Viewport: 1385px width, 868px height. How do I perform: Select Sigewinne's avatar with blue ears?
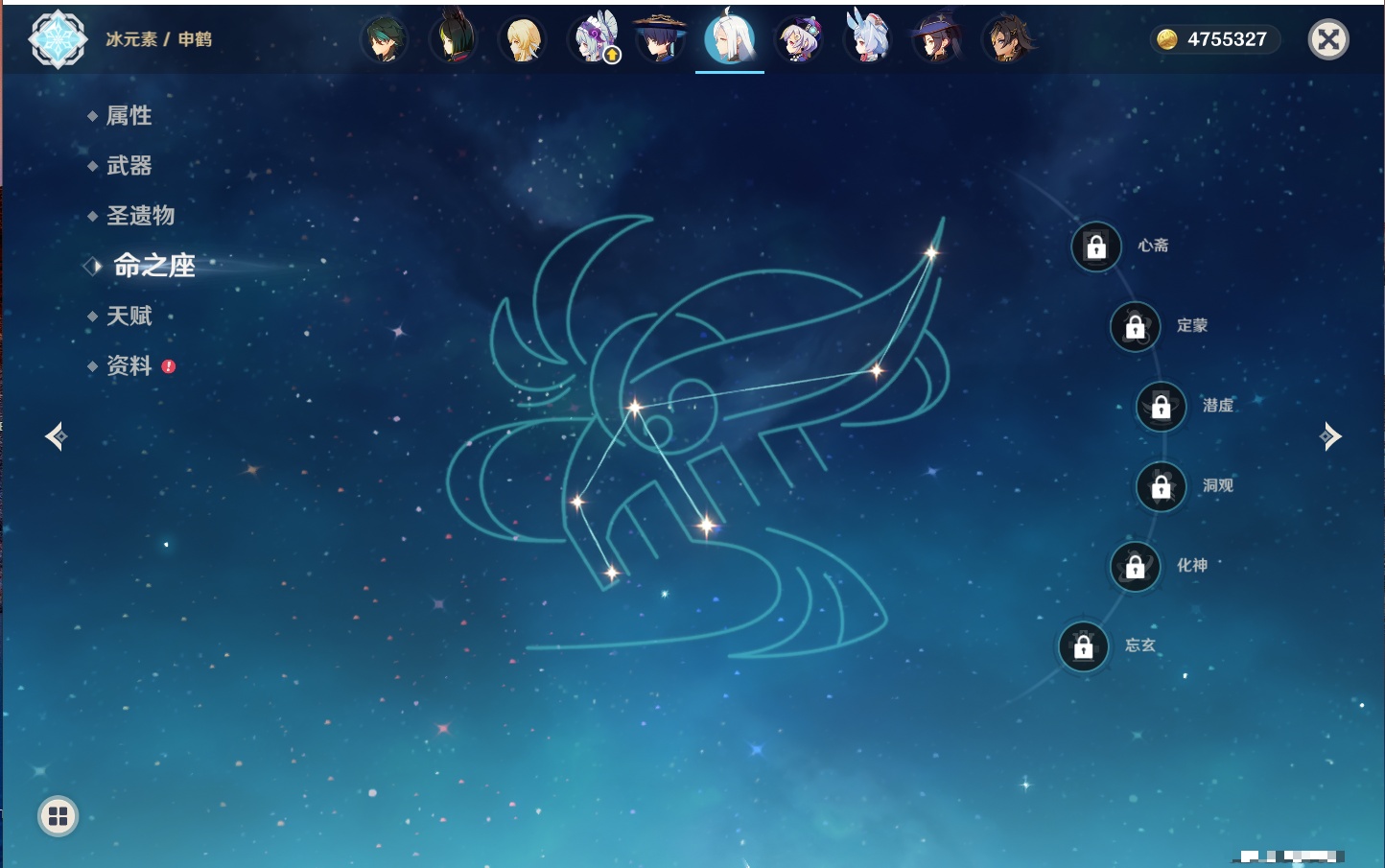coord(868,38)
